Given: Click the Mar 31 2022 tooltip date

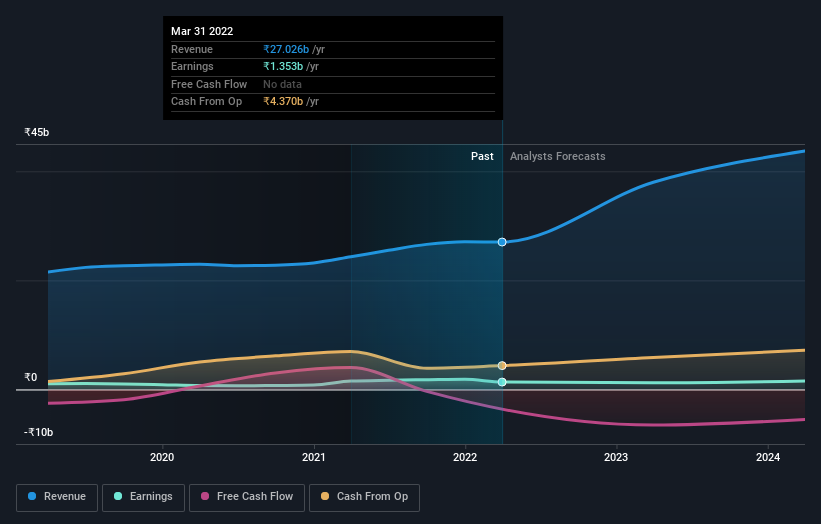Looking at the screenshot, I should [202, 31].
